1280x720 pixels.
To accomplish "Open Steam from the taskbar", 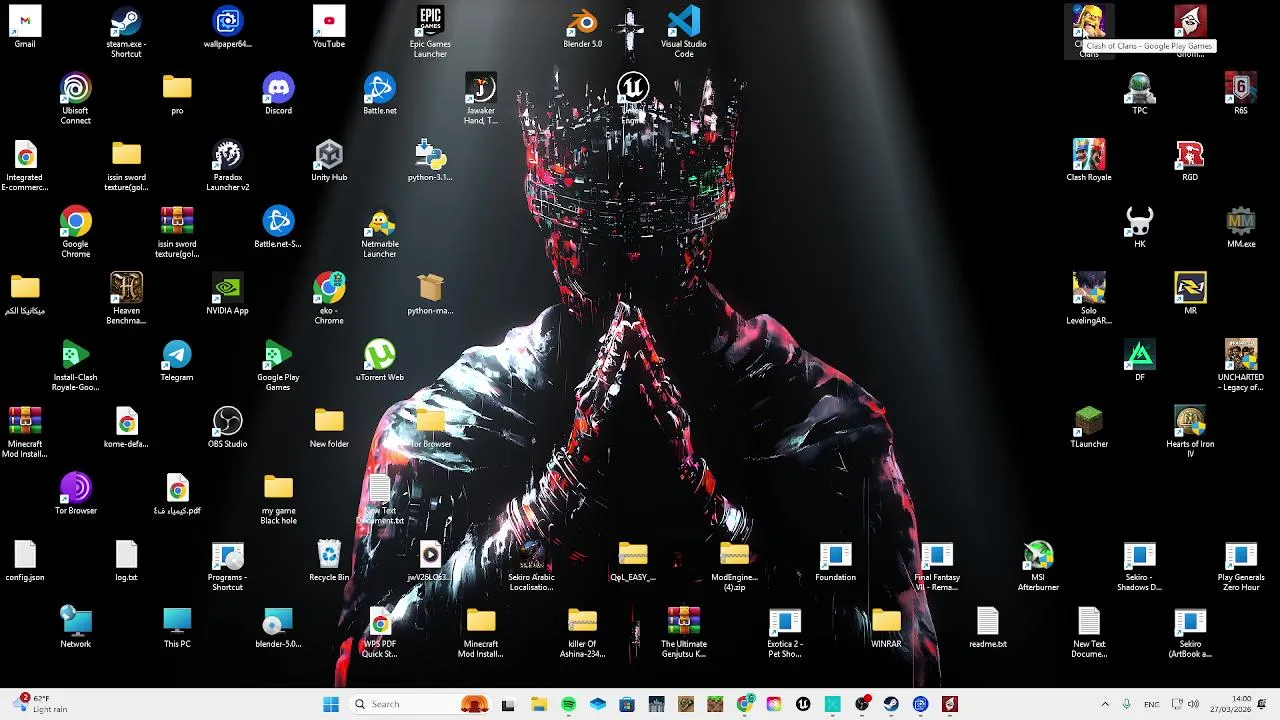I will [891, 704].
